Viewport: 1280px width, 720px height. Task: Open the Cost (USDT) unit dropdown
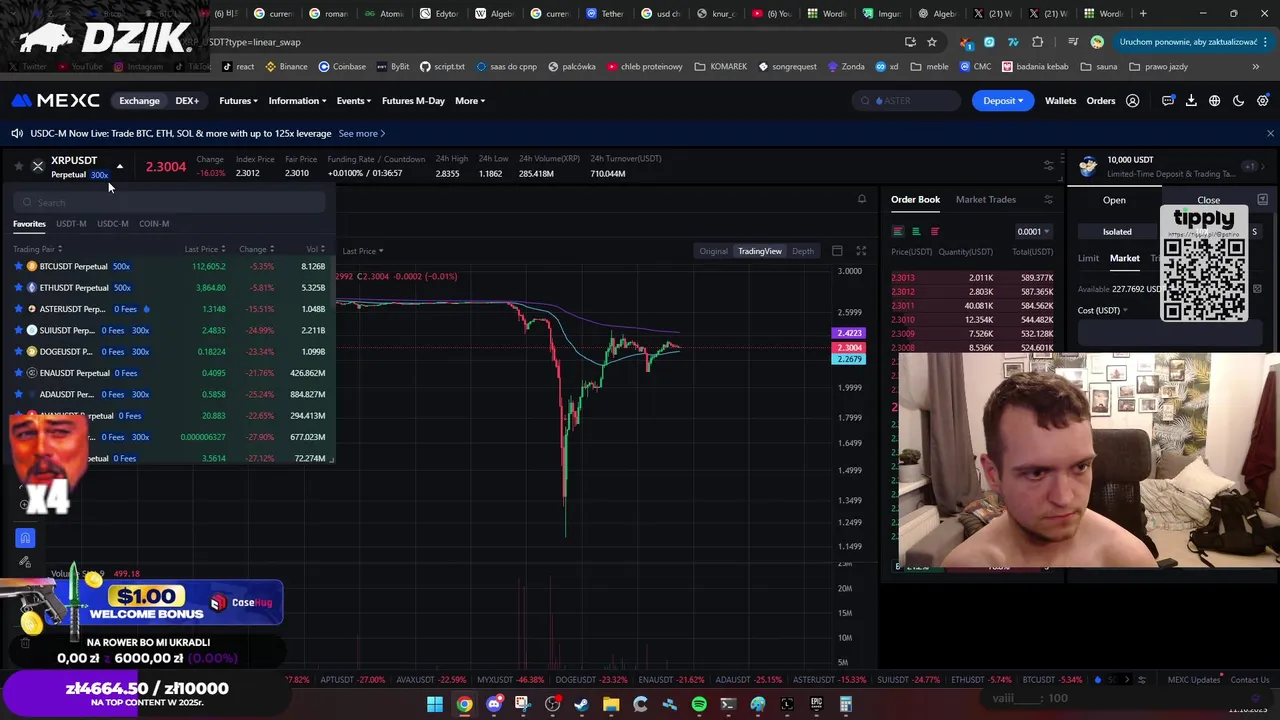point(1102,310)
